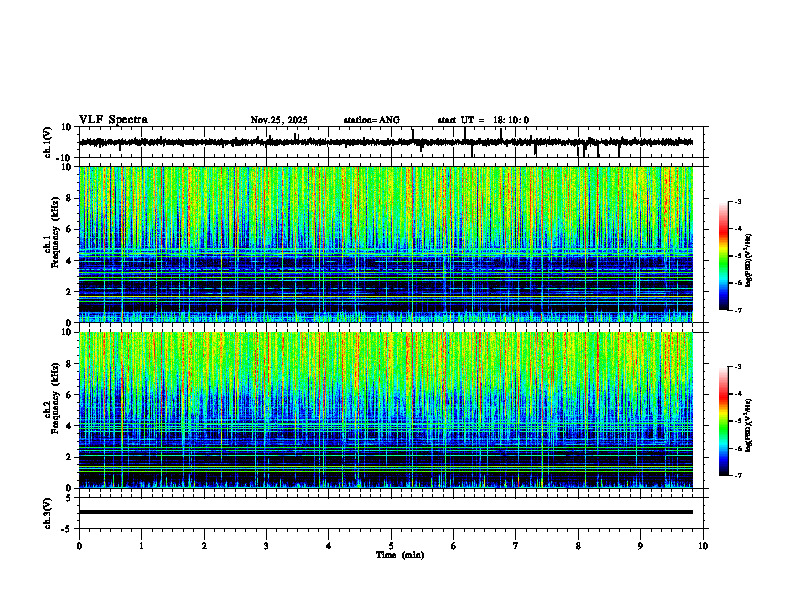Click the "start UT = 18:10:0" header text

pyautogui.click(x=483, y=120)
